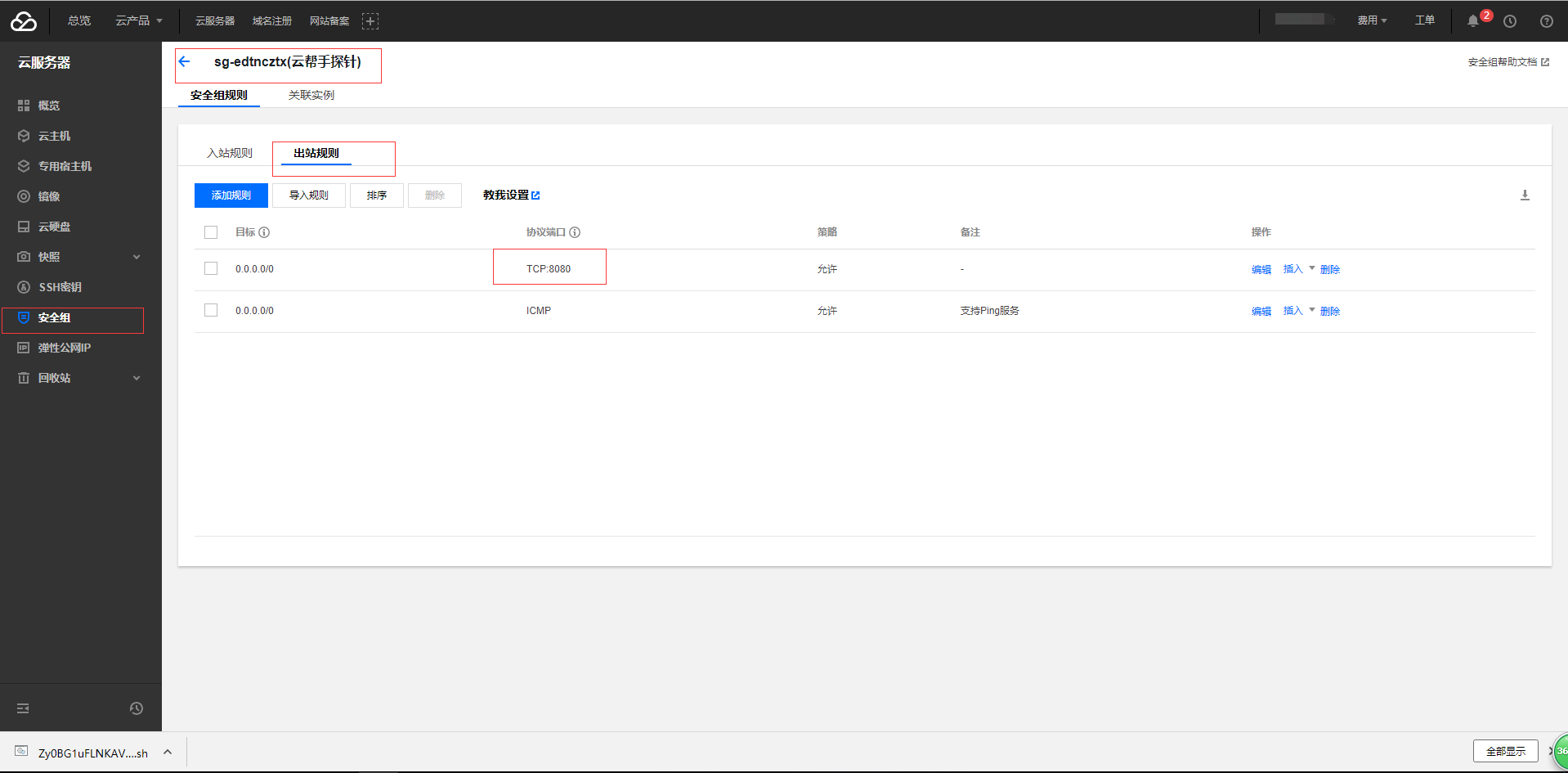The height and width of the screenshot is (773, 1568).
Task: Expand the 云产品 dropdown in top bar
Action: pyautogui.click(x=138, y=21)
